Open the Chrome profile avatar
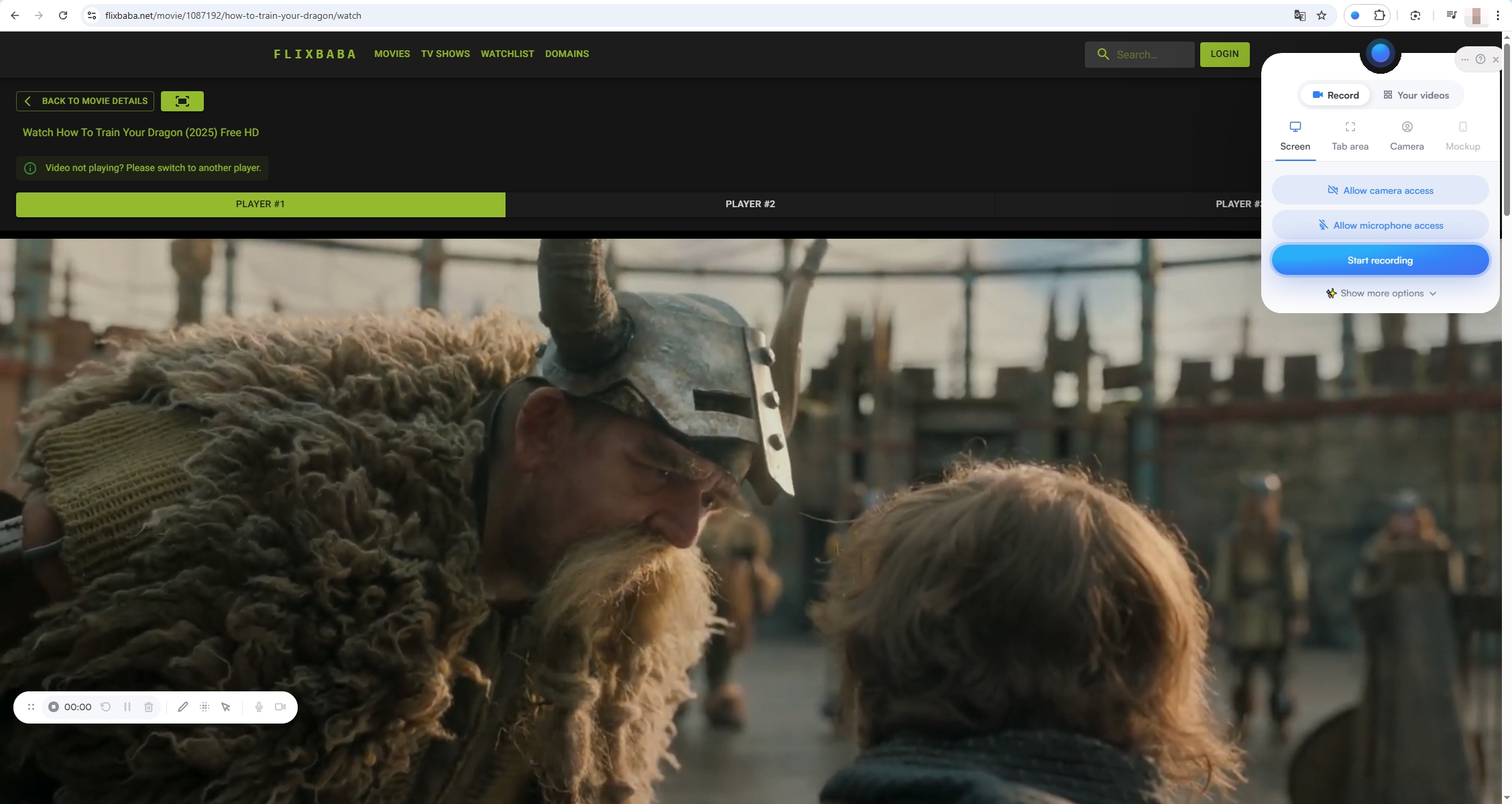Image resolution: width=1512 pixels, height=804 pixels. click(x=1476, y=15)
